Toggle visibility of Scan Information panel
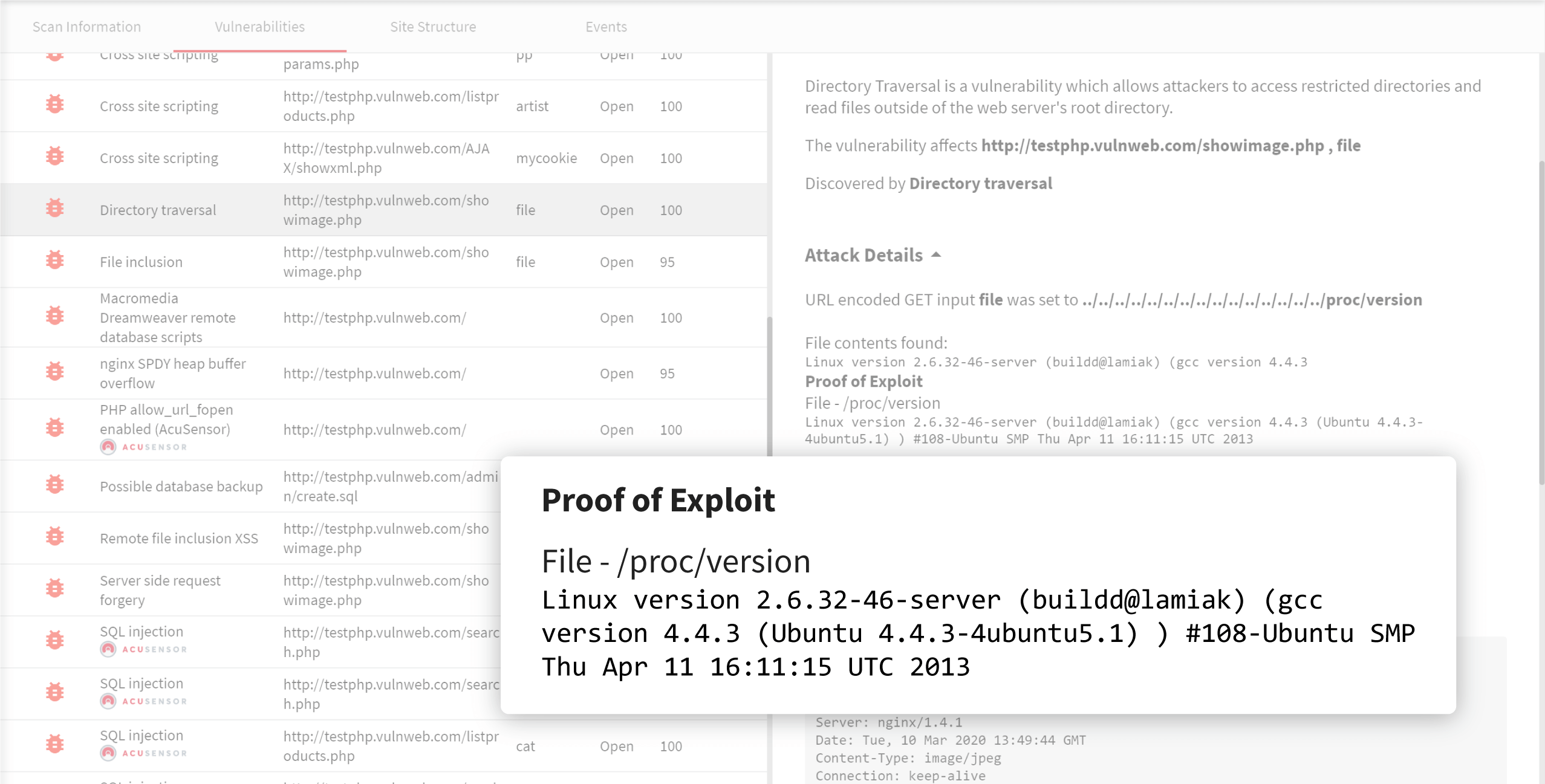 (x=87, y=26)
